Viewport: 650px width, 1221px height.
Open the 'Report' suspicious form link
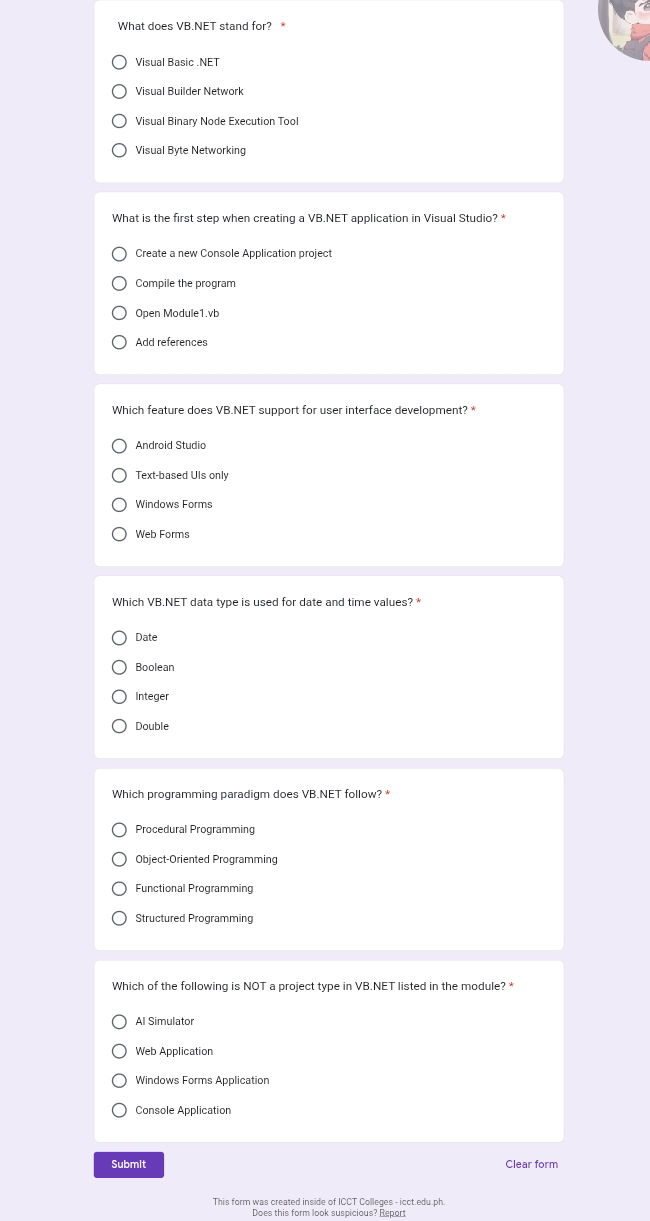(x=392, y=1213)
